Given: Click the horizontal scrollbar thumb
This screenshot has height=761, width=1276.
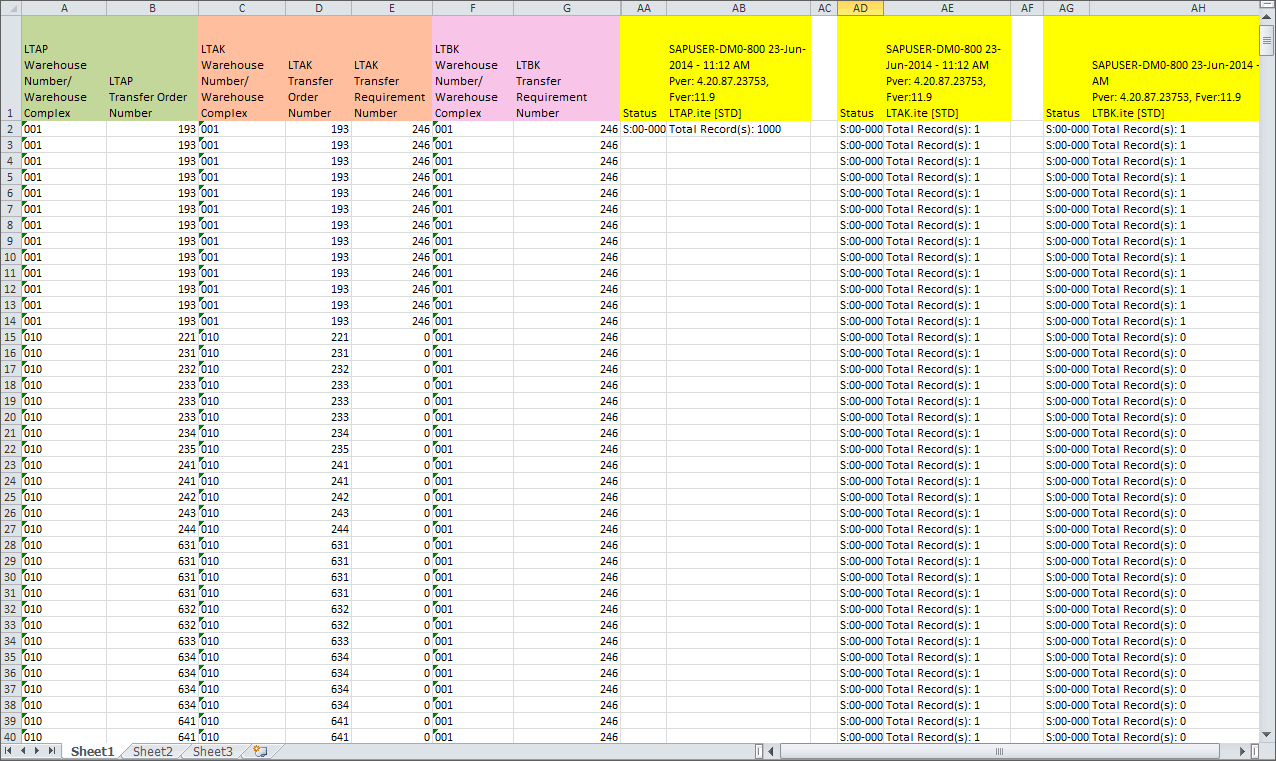Looking at the screenshot, I should [1000, 751].
